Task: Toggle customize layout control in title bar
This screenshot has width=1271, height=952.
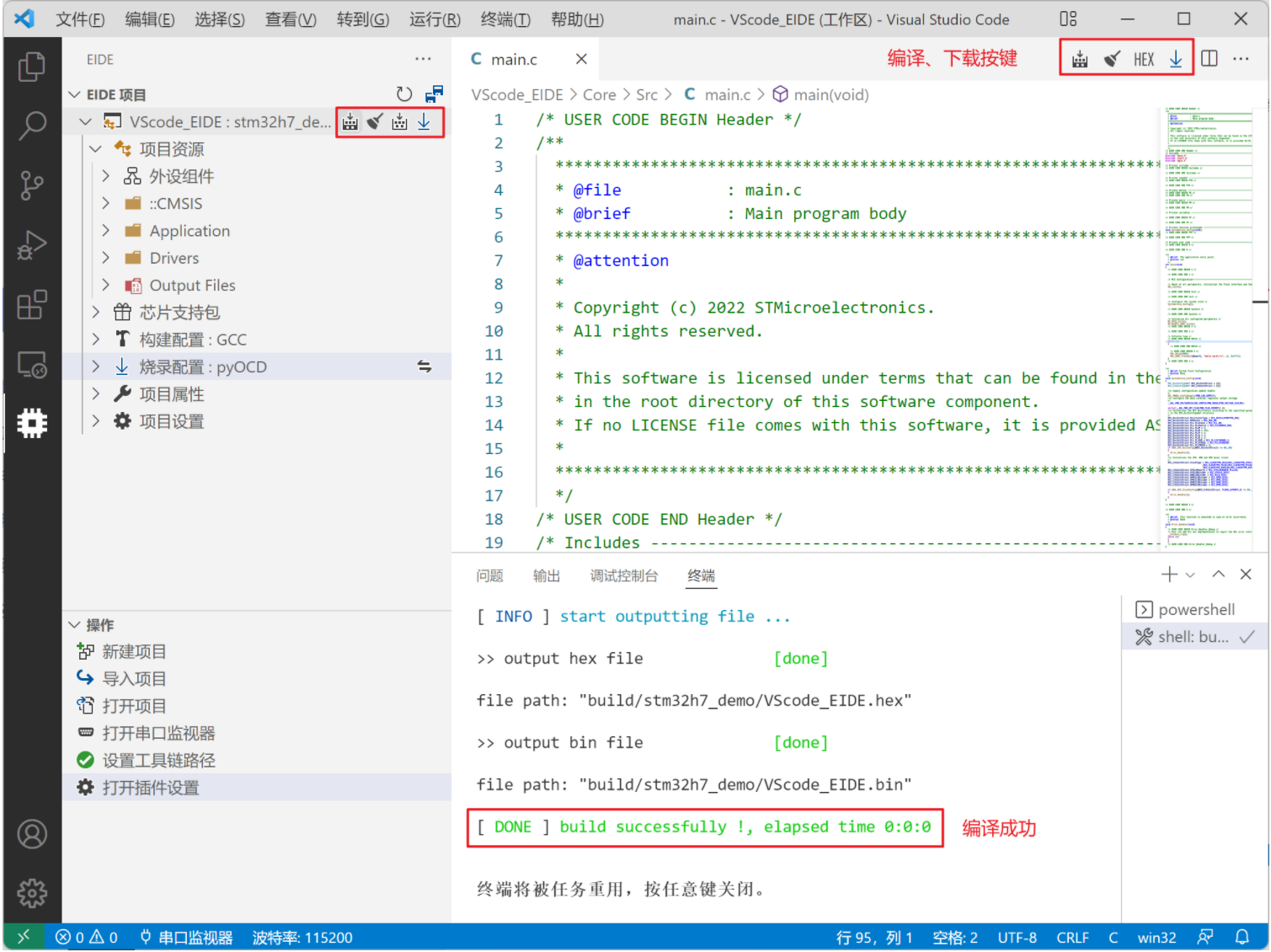Action: point(1068,19)
